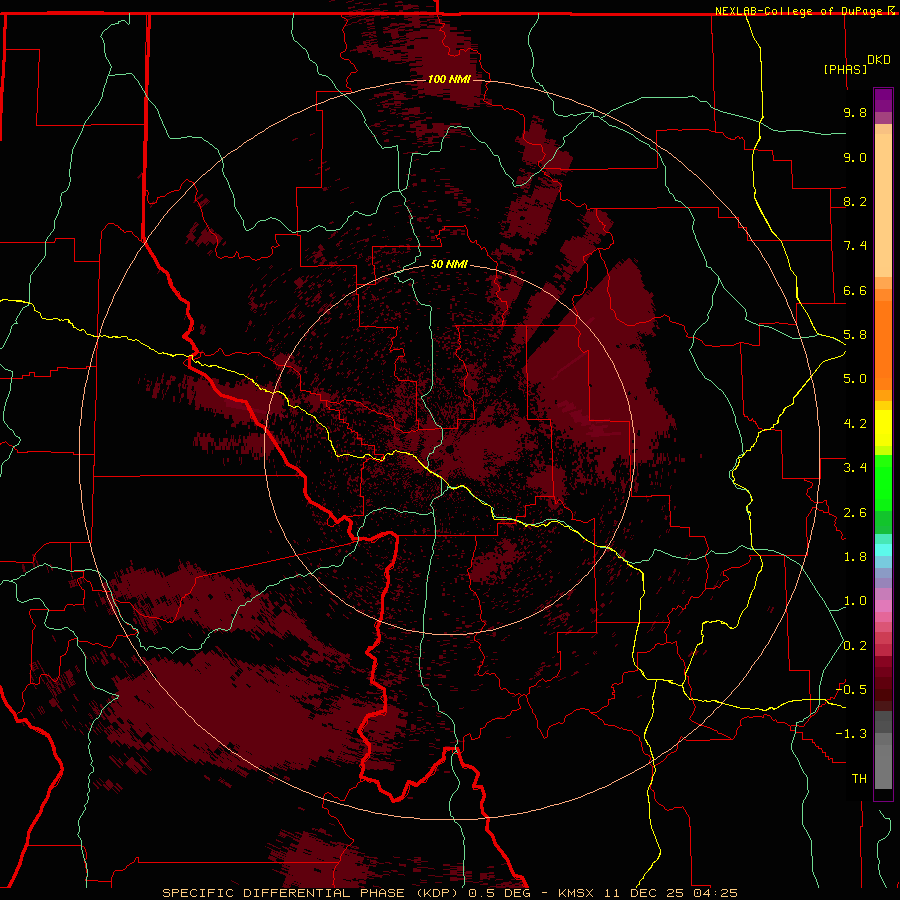The width and height of the screenshot is (900, 900).
Task: Click the 5.8 scale value
Action: 855,335
